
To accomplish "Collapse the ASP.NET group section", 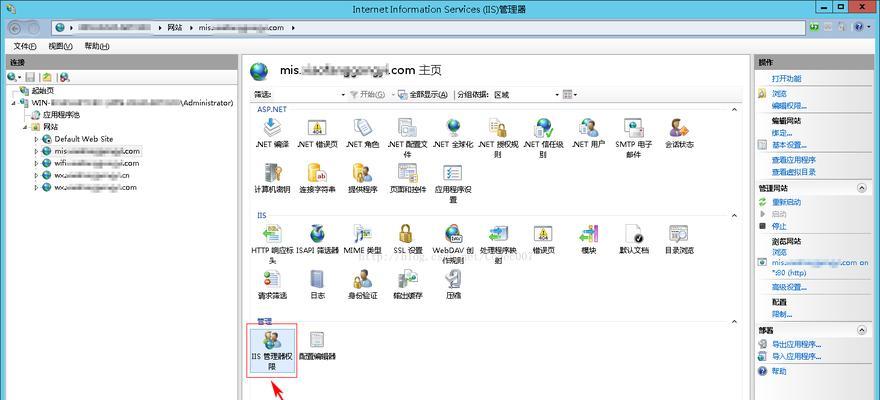I will tap(735, 109).
